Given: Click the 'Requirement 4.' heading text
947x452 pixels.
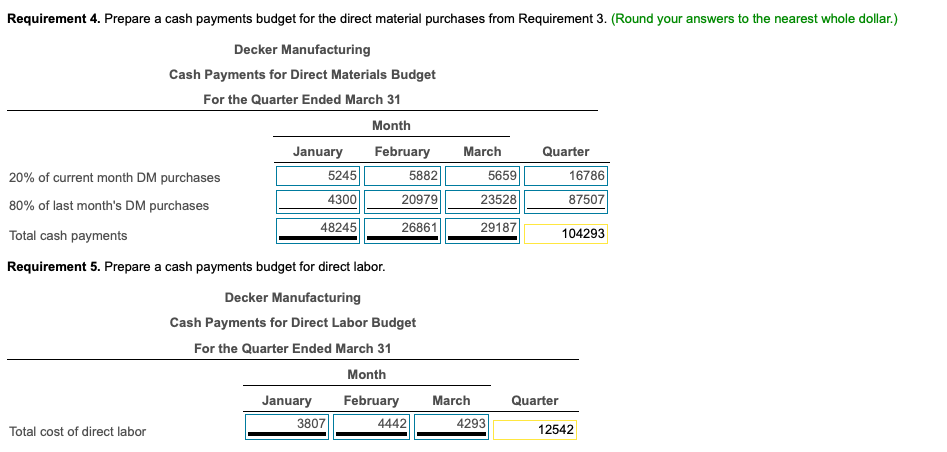Looking at the screenshot, I should (x=54, y=19).
